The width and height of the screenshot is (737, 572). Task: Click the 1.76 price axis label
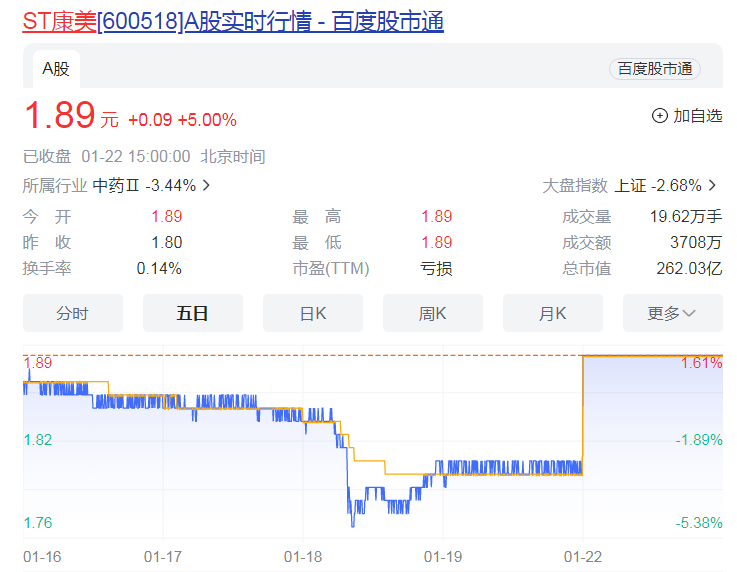38,523
